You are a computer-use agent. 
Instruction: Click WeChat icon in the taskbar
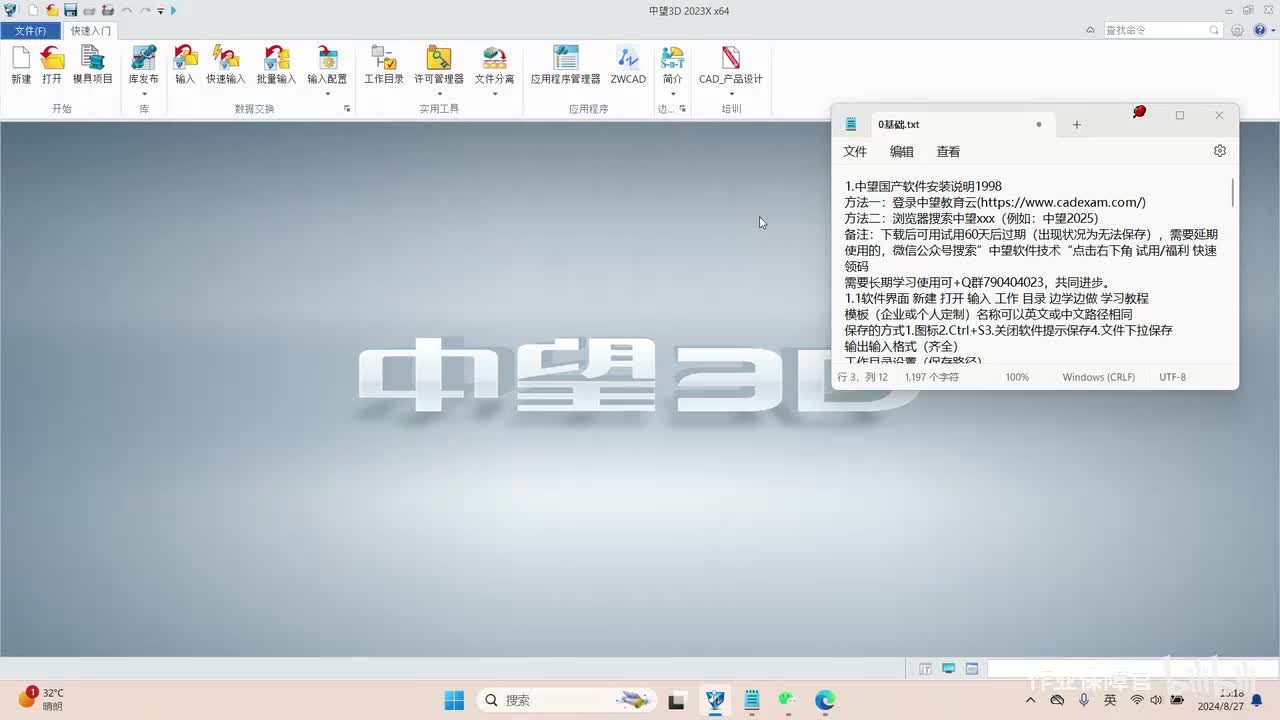pos(788,700)
